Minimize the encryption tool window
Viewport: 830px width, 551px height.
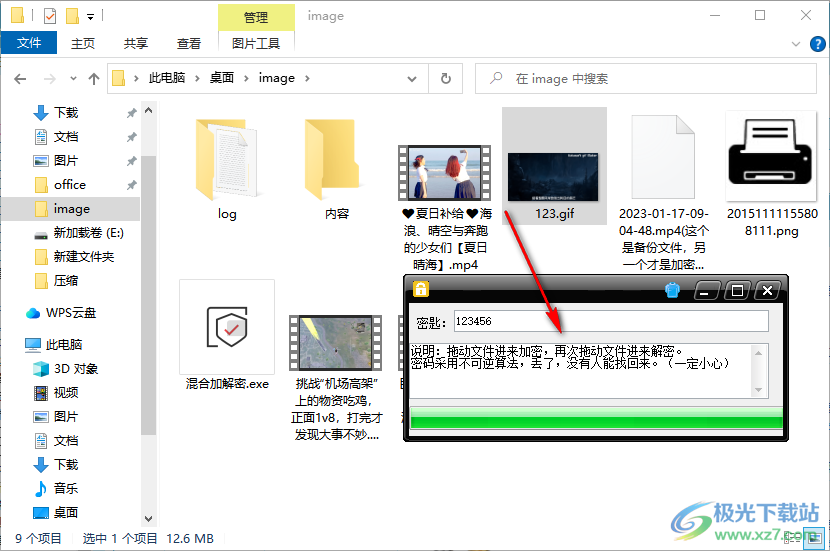(x=705, y=290)
